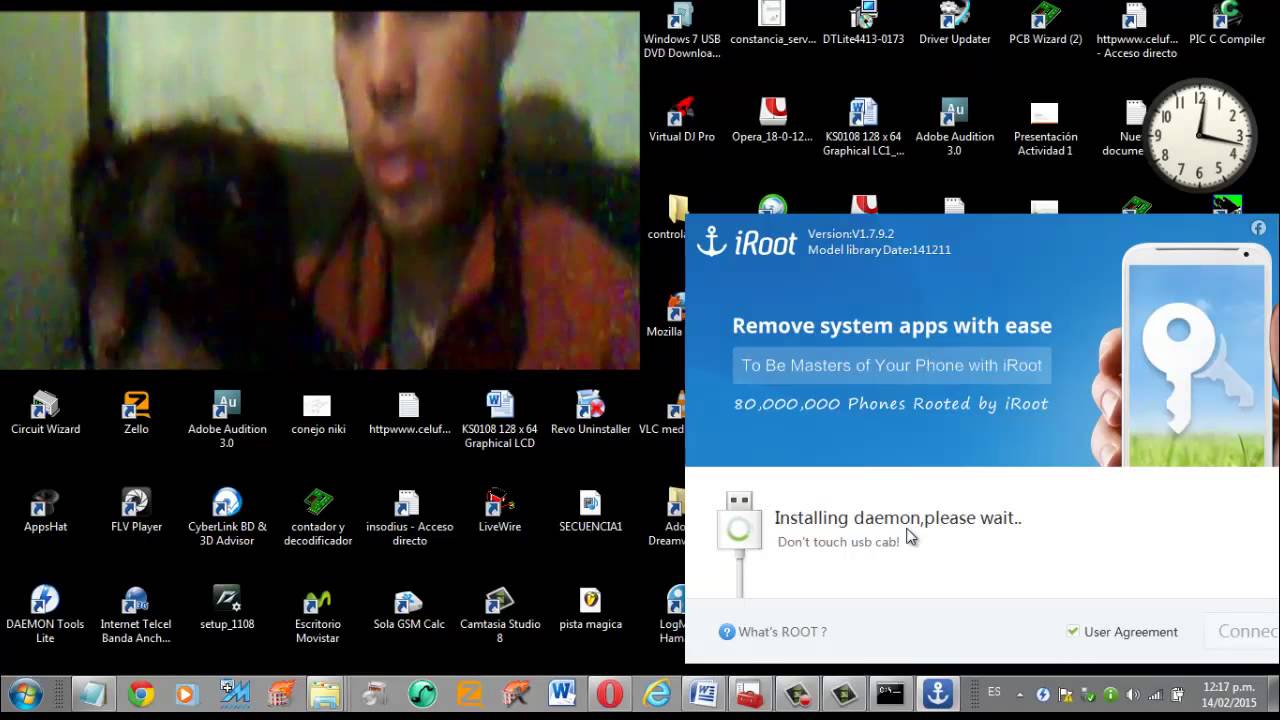Open Zello from the taskbar
The width and height of the screenshot is (1280, 720).
coord(469,693)
